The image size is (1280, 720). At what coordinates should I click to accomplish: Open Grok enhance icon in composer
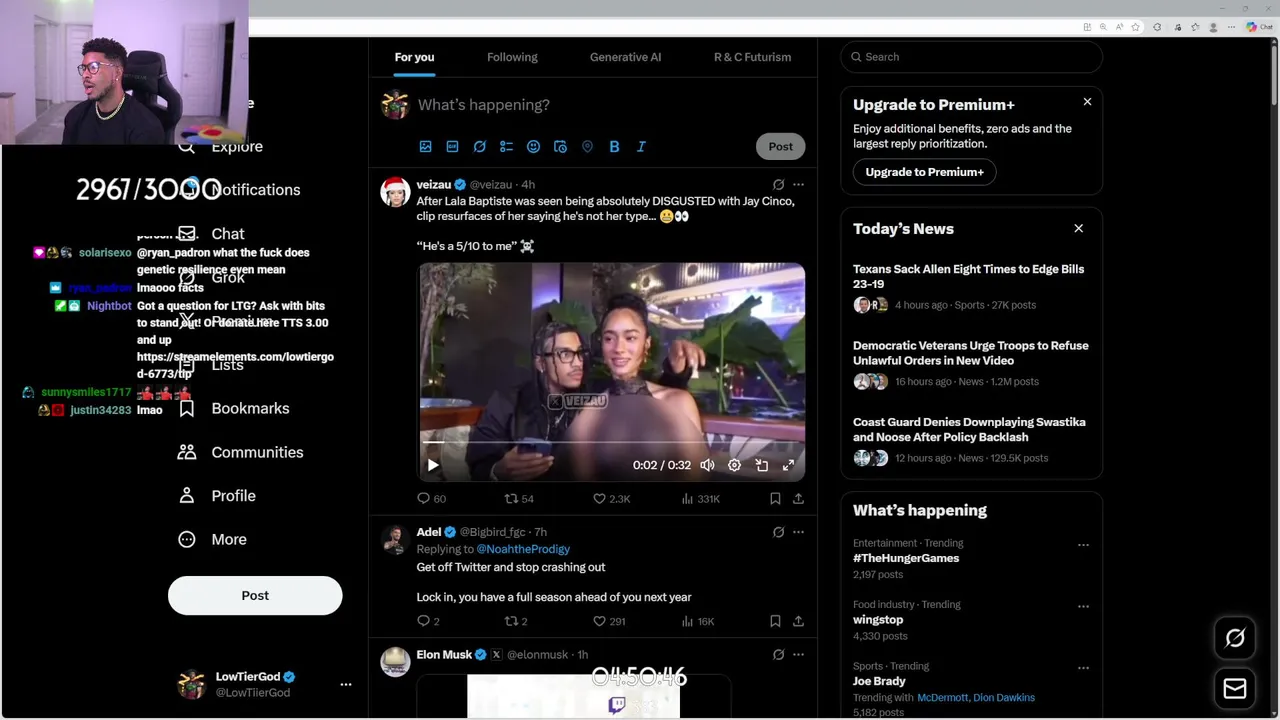[479, 147]
